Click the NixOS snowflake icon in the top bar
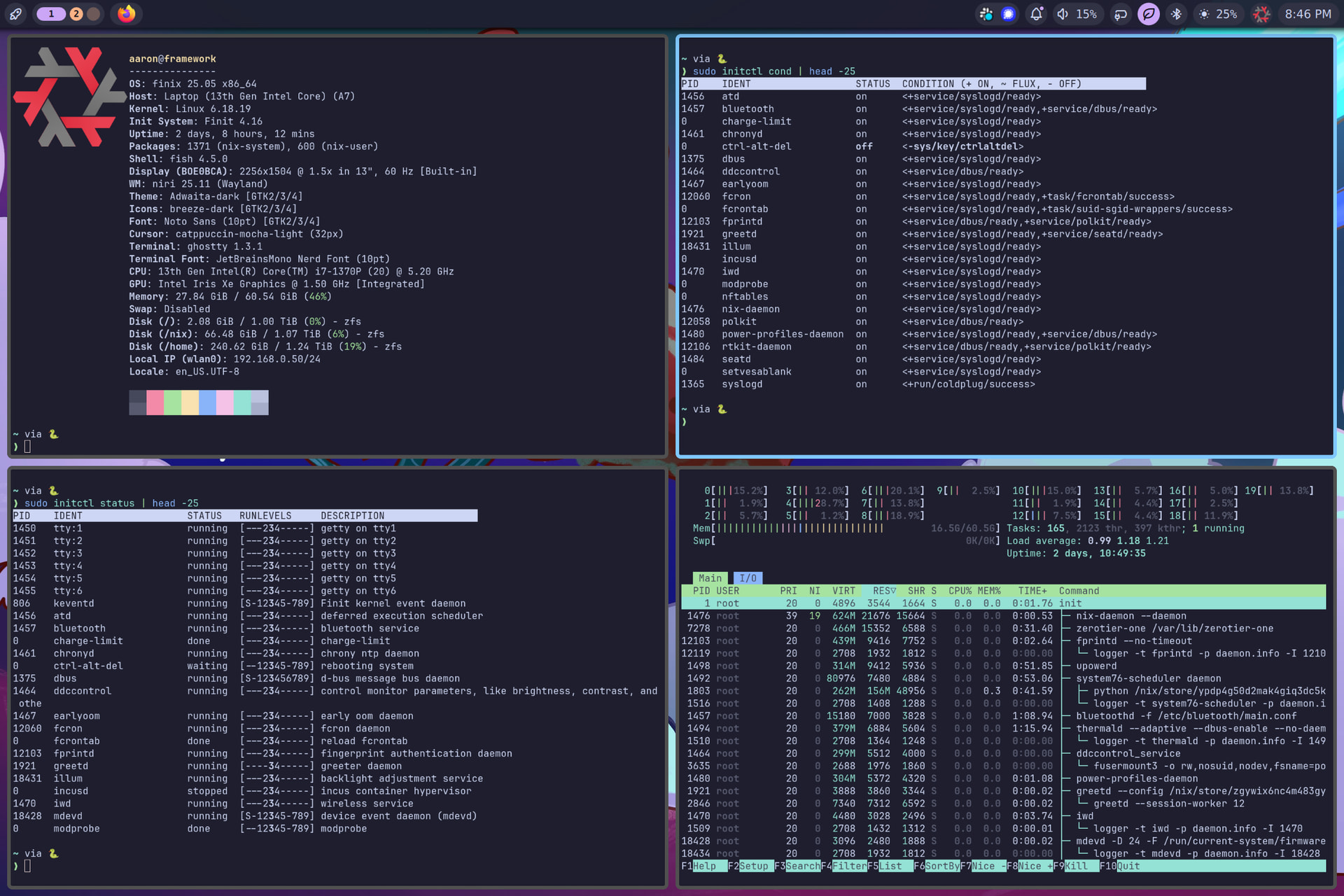This screenshot has height=896, width=1344. (x=1261, y=14)
